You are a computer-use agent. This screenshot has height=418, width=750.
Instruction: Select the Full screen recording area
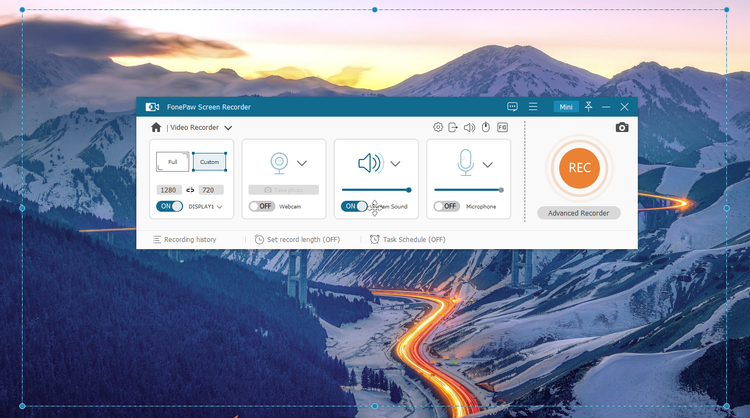(x=172, y=162)
